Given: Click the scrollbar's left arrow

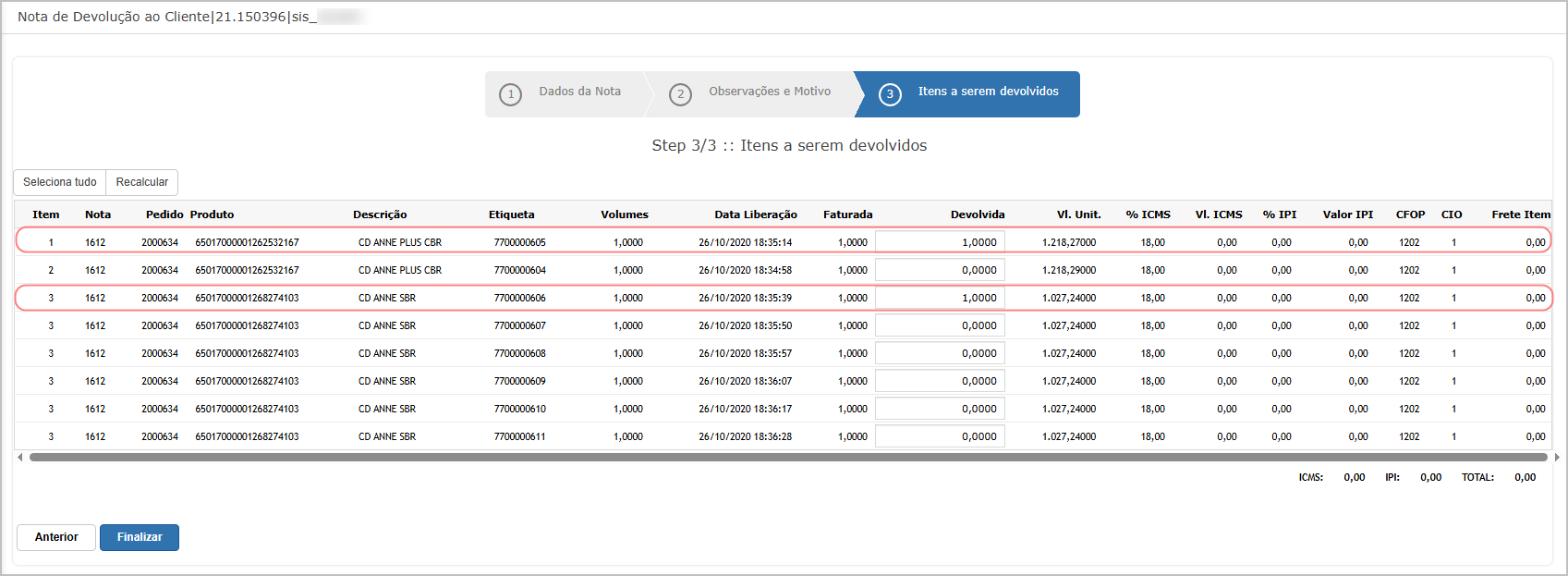Looking at the screenshot, I should tap(20, 457).
